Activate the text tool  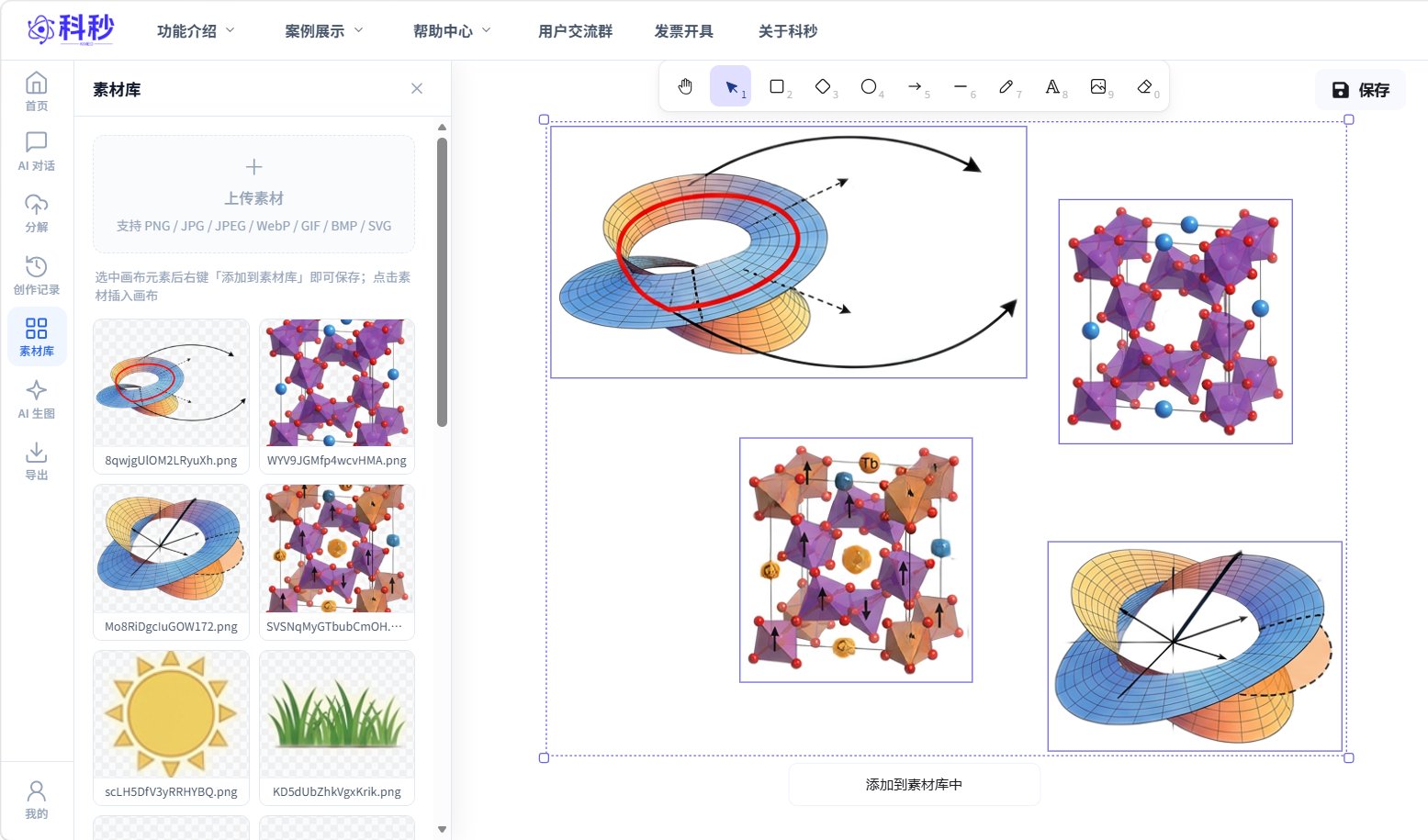1052,86
